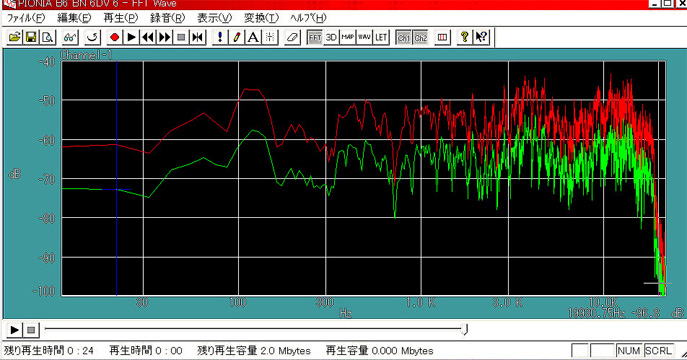Open the 表示(V) menu
The width and height of the screenshot is (687, 360).
[x=214, y=18]
